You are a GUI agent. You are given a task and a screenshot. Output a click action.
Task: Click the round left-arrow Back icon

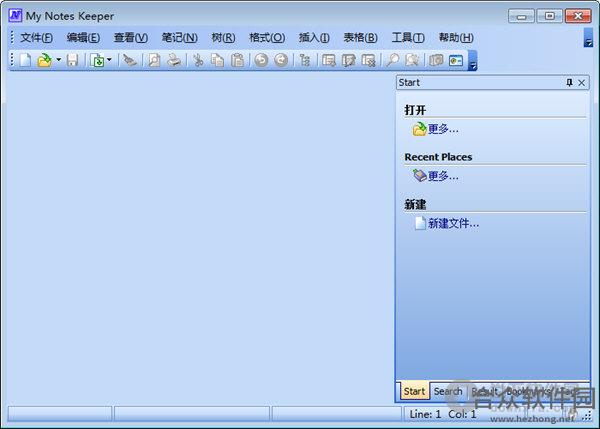(261, 60)
